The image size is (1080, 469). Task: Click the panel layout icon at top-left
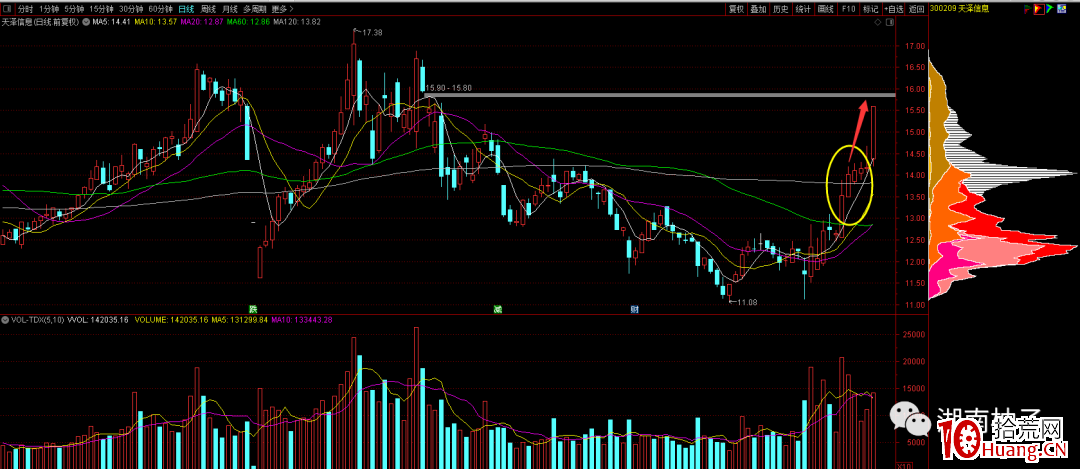coord(7,8)
